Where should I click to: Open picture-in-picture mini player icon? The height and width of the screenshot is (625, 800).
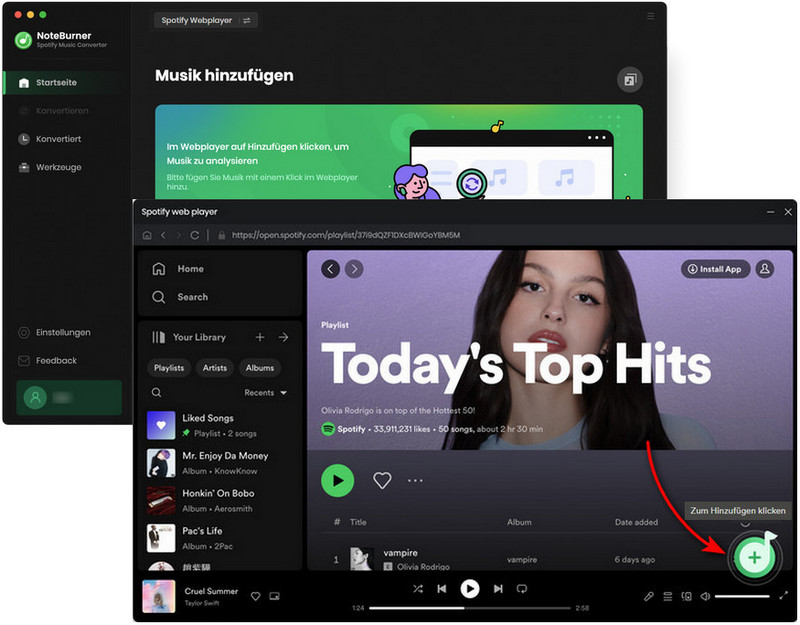pyautogui.click(x=274, y=596)
